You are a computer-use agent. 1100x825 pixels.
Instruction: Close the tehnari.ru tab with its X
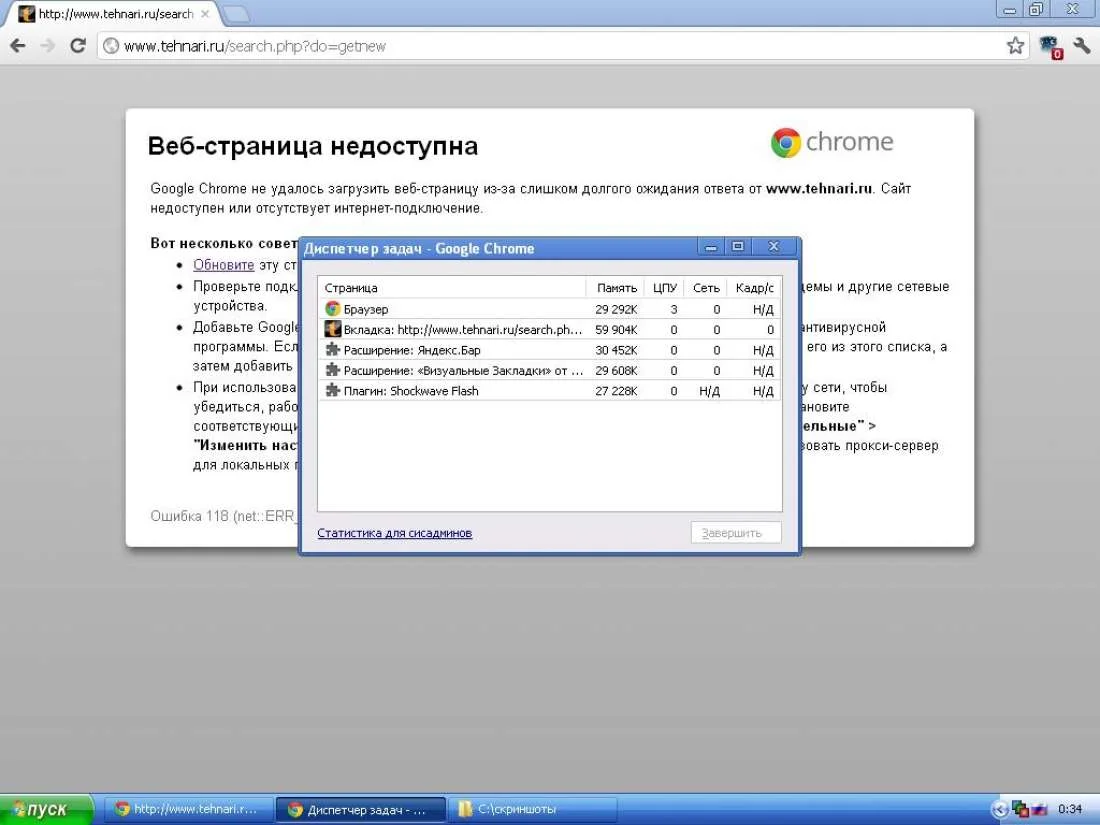(205, 14)
